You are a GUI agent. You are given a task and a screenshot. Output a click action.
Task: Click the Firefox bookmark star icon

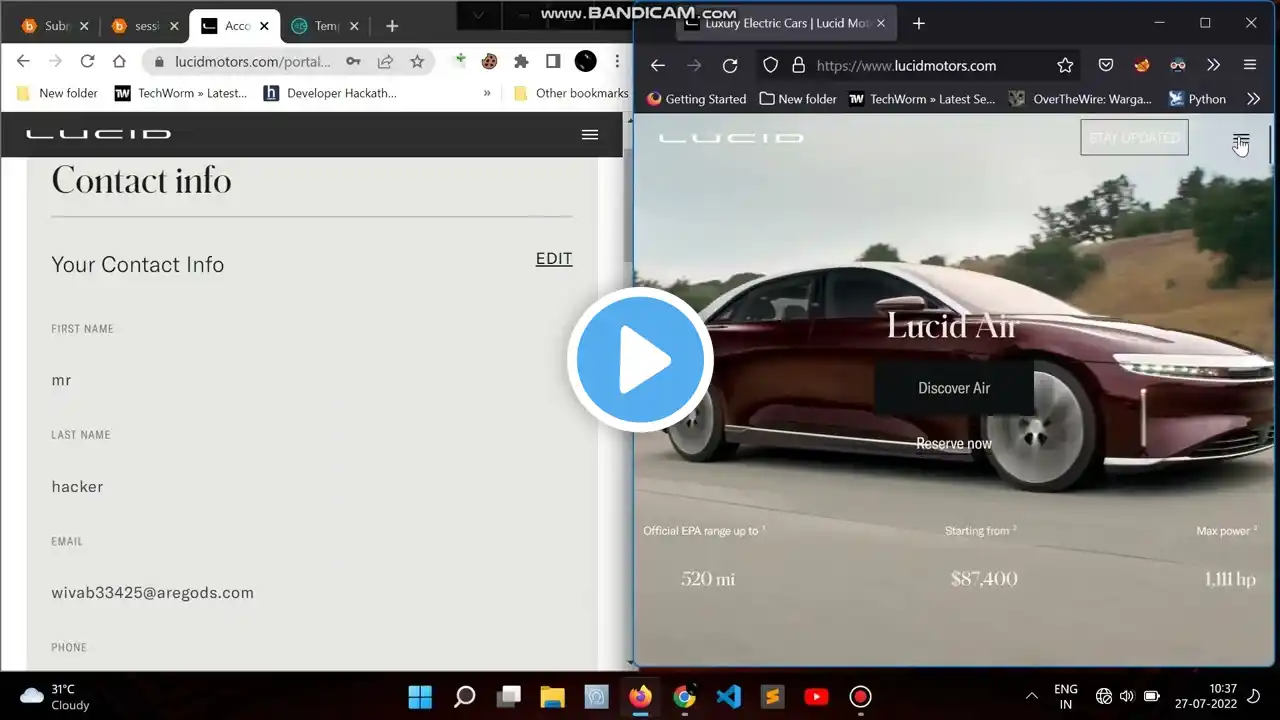click(x=1065, y=66)
